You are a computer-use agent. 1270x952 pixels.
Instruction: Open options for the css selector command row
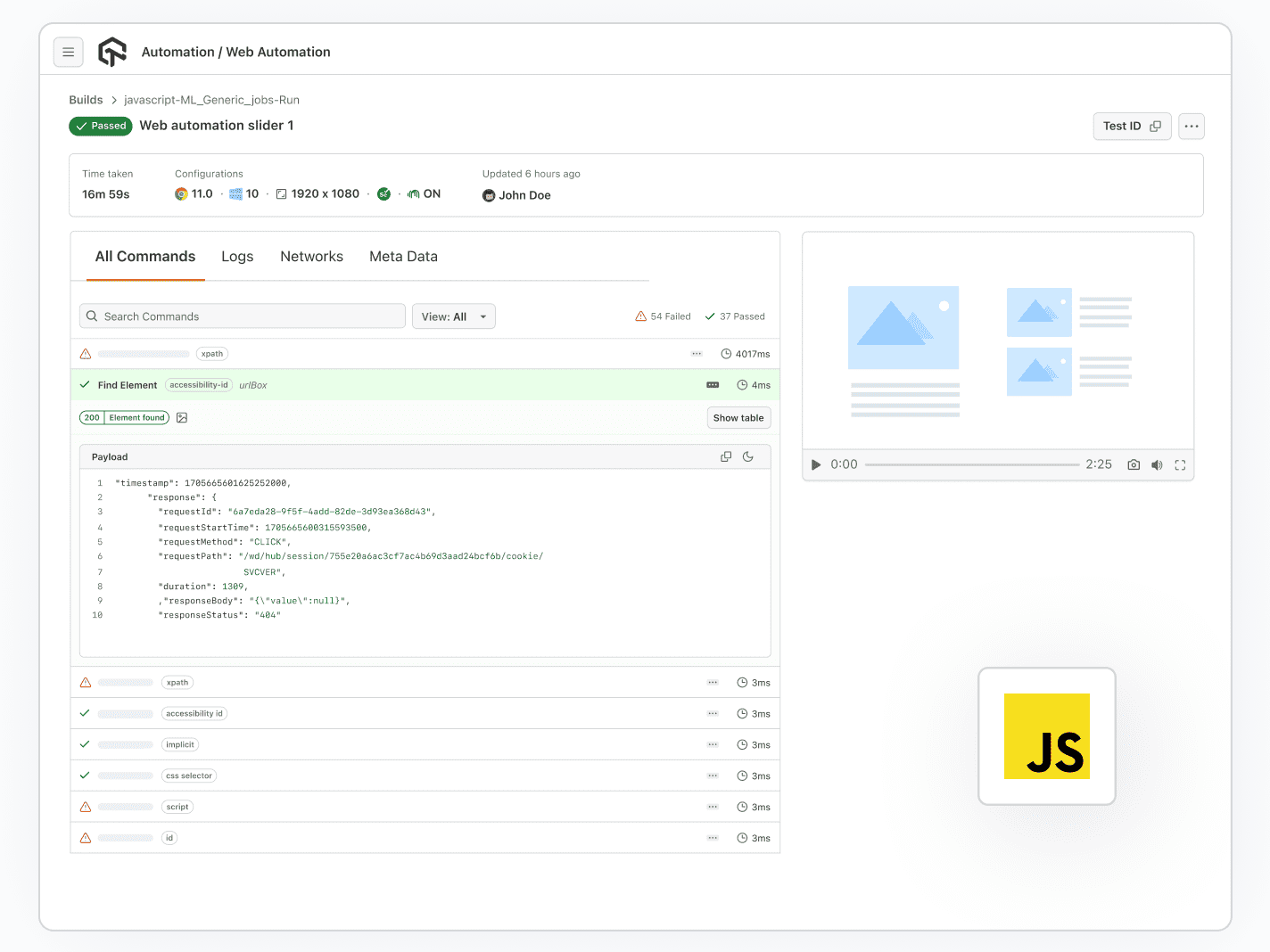point(713,776)
